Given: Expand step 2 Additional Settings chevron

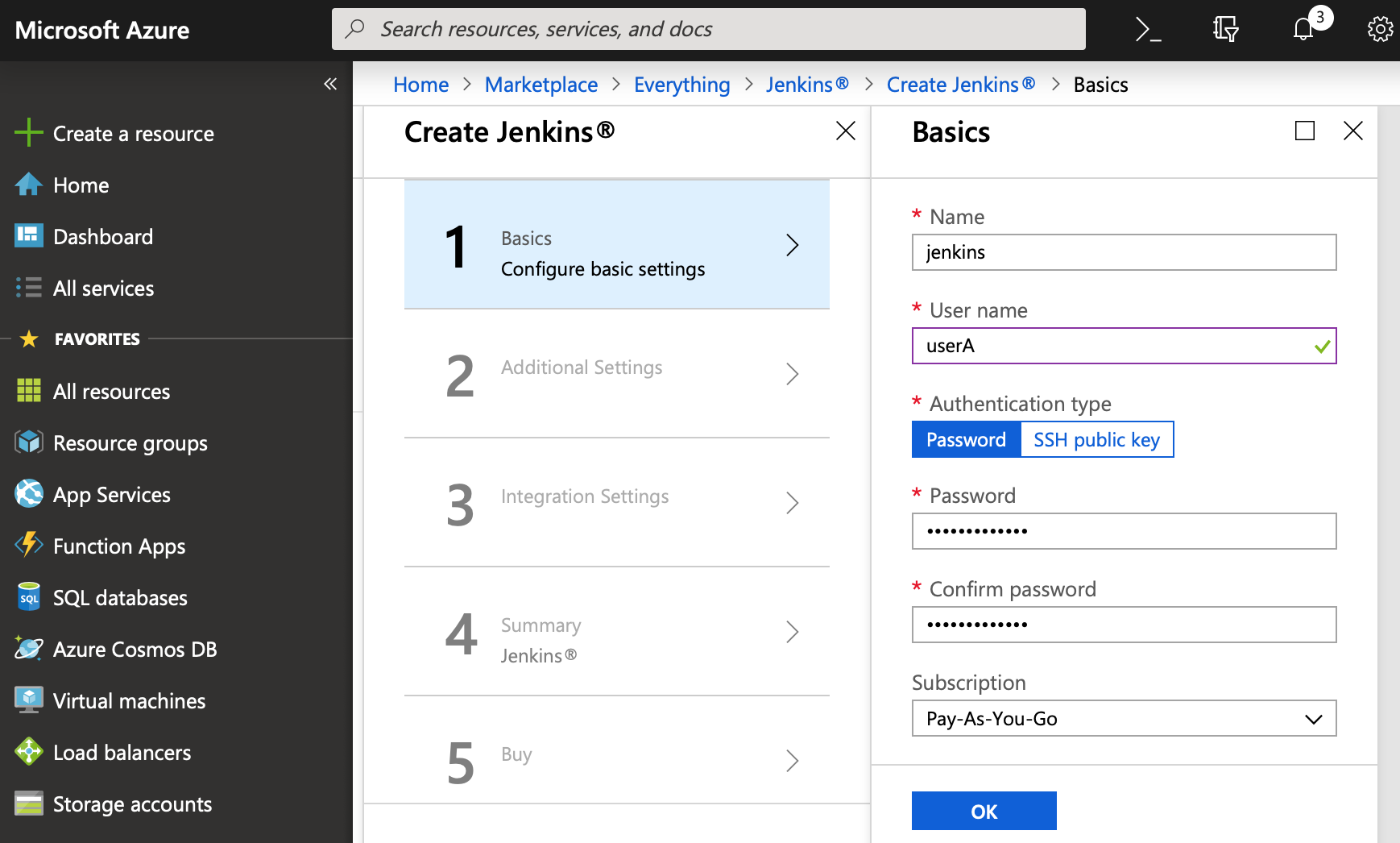Looking at the screenshot, I should click(x=792, y=374).
